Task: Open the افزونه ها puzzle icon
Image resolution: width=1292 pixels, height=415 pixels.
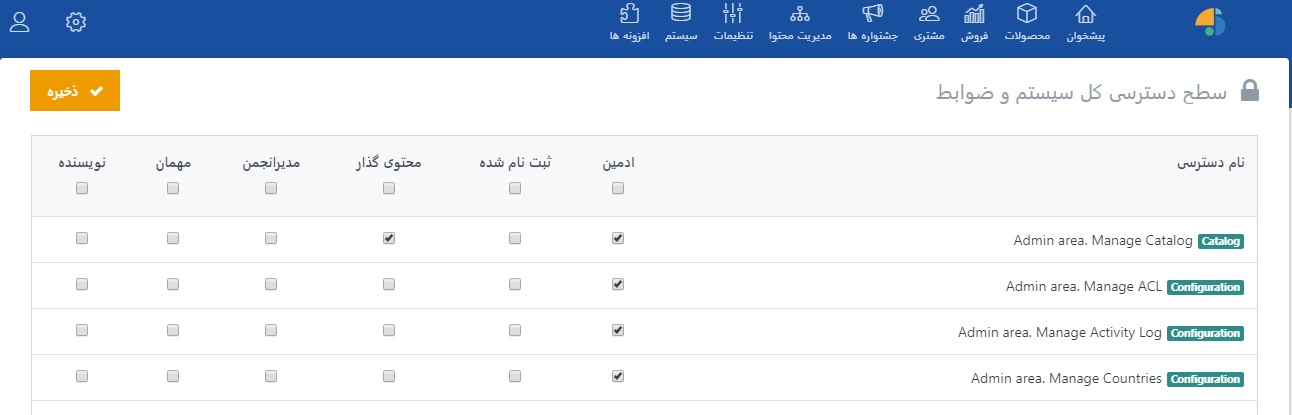Action: tap(629, 14)
